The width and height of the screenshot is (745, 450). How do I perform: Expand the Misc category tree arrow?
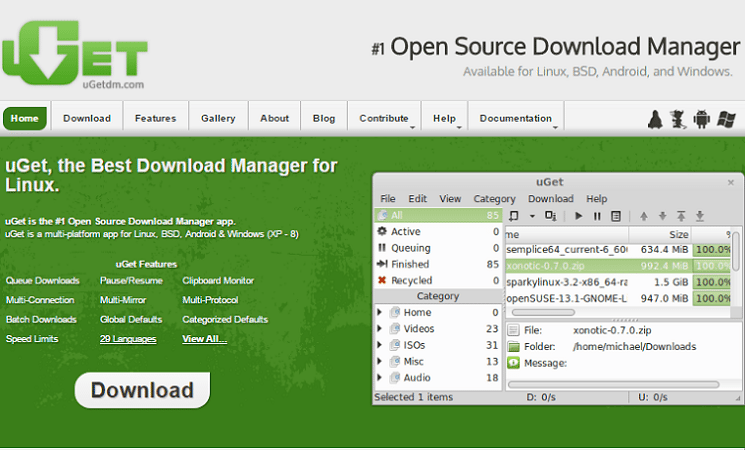tap(380, 361)
